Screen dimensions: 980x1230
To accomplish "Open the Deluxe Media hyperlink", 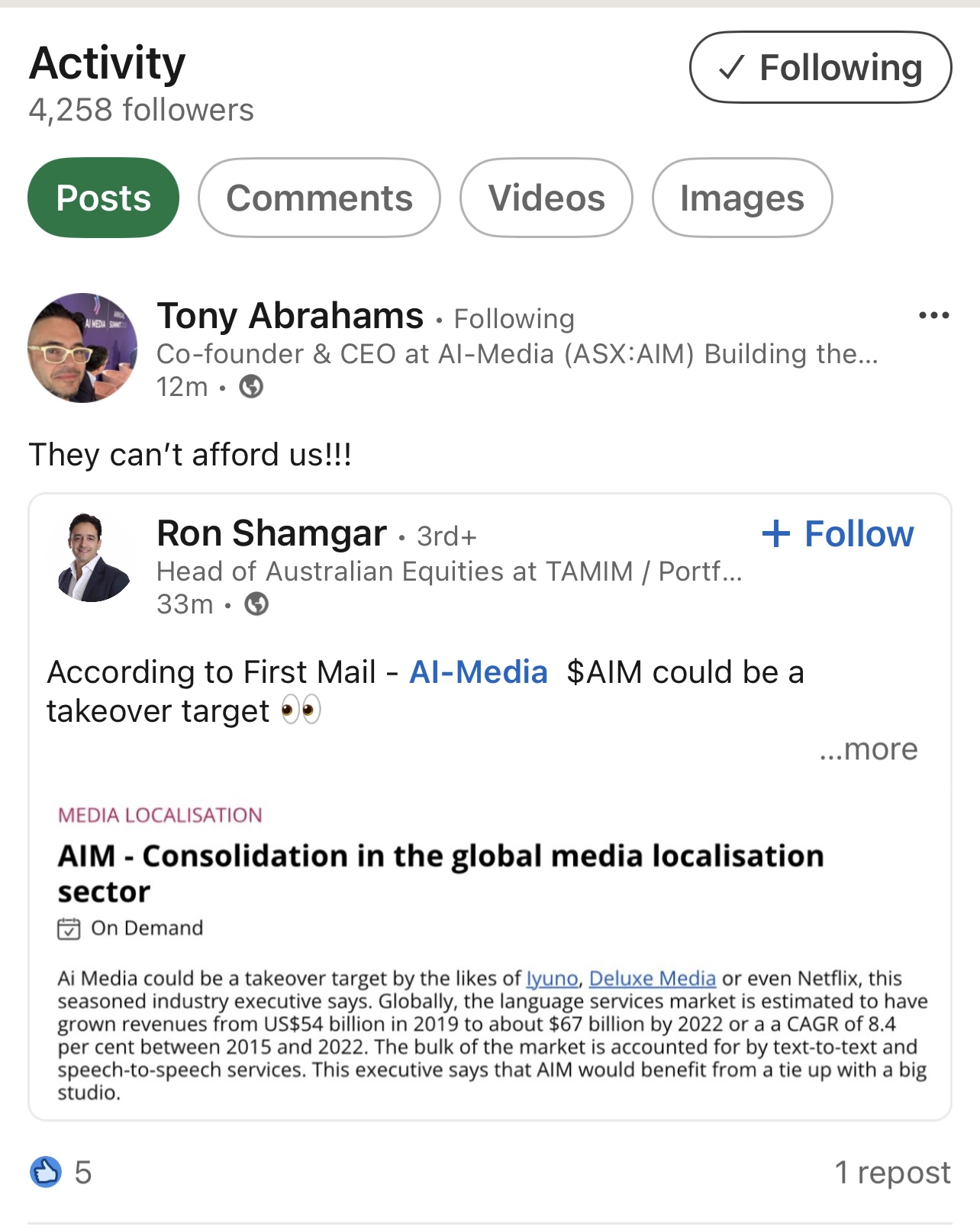I will (653, 978).
